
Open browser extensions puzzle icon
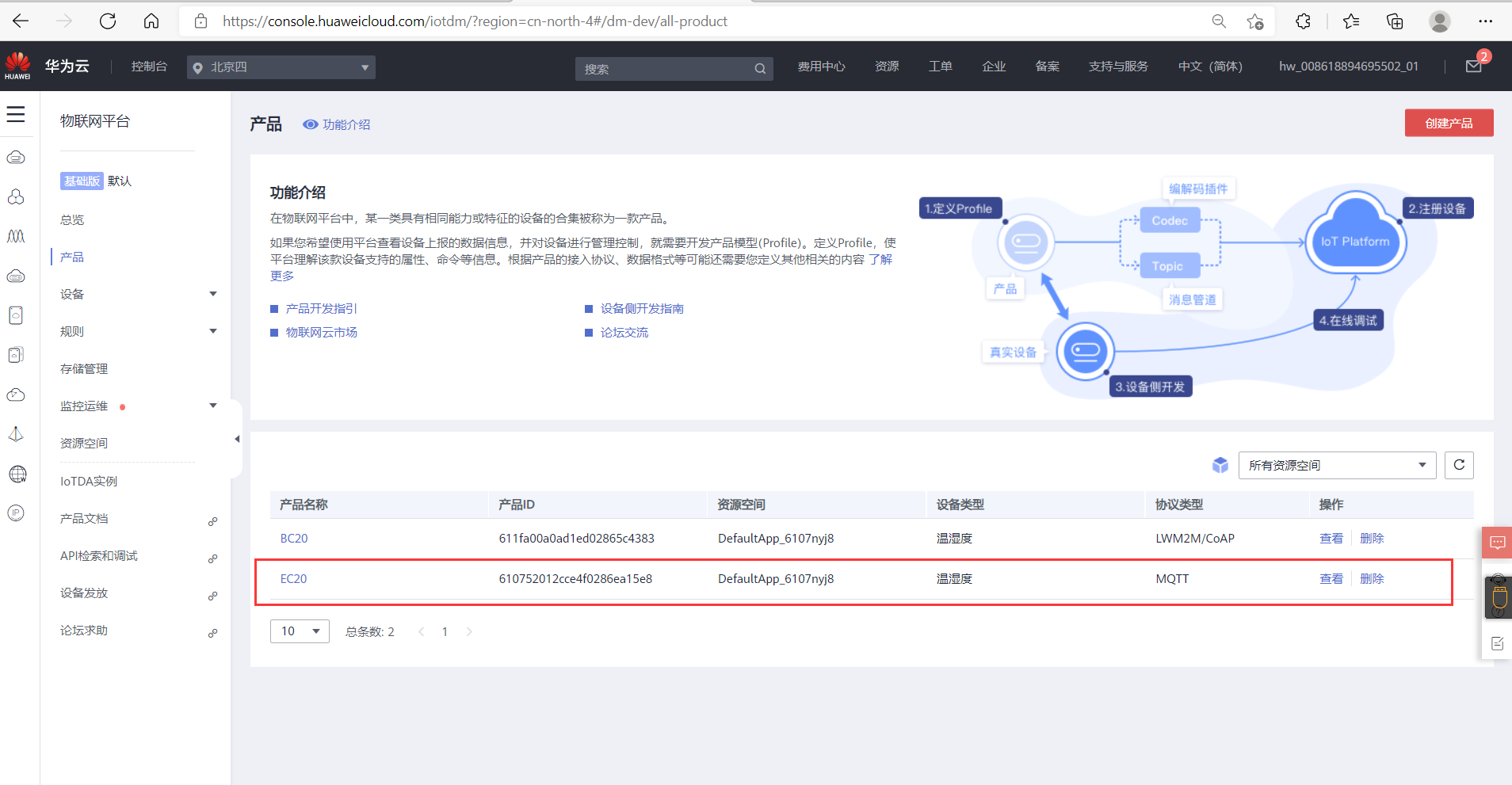pyautogui.click(x=1303, y=21)
